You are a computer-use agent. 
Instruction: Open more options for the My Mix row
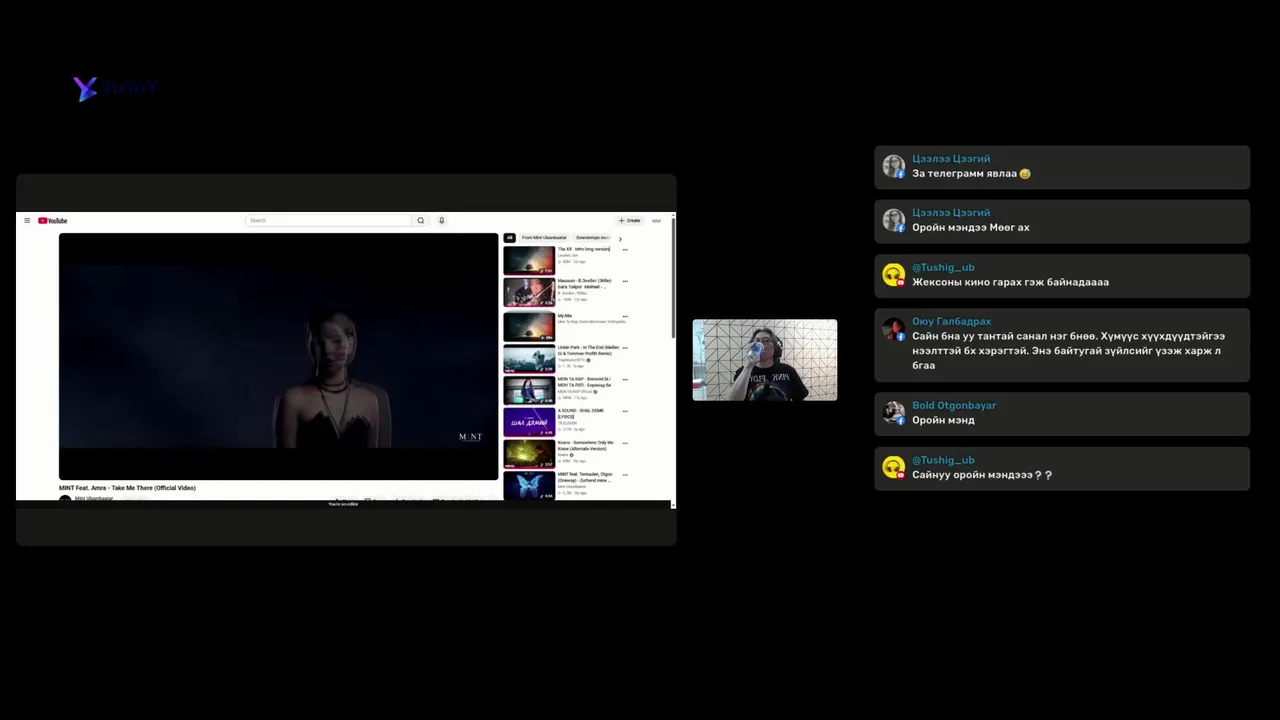625,317
